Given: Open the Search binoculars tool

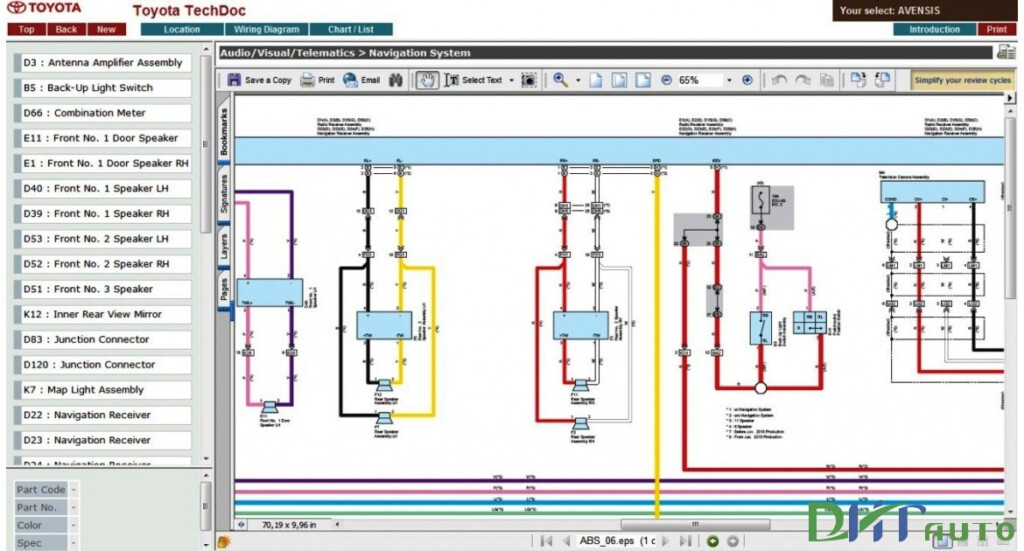Looking at the screenshot, I should (396, 80).
